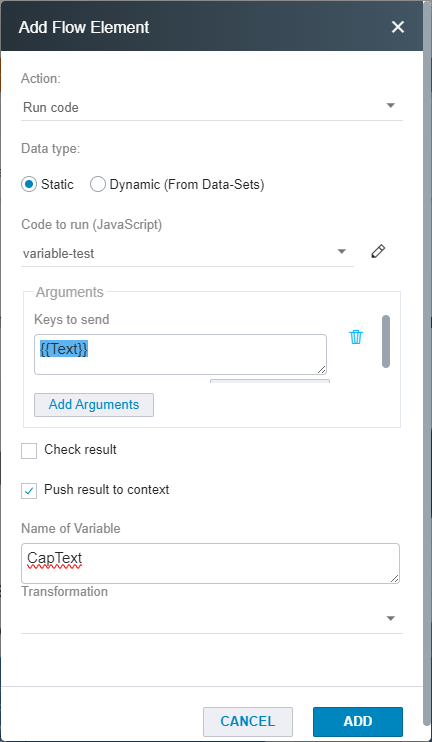This screenshot has height=742, width=432.
Task: Confirm with the blue ADD button
Action: pyautogui.click(x=358, y=721)
